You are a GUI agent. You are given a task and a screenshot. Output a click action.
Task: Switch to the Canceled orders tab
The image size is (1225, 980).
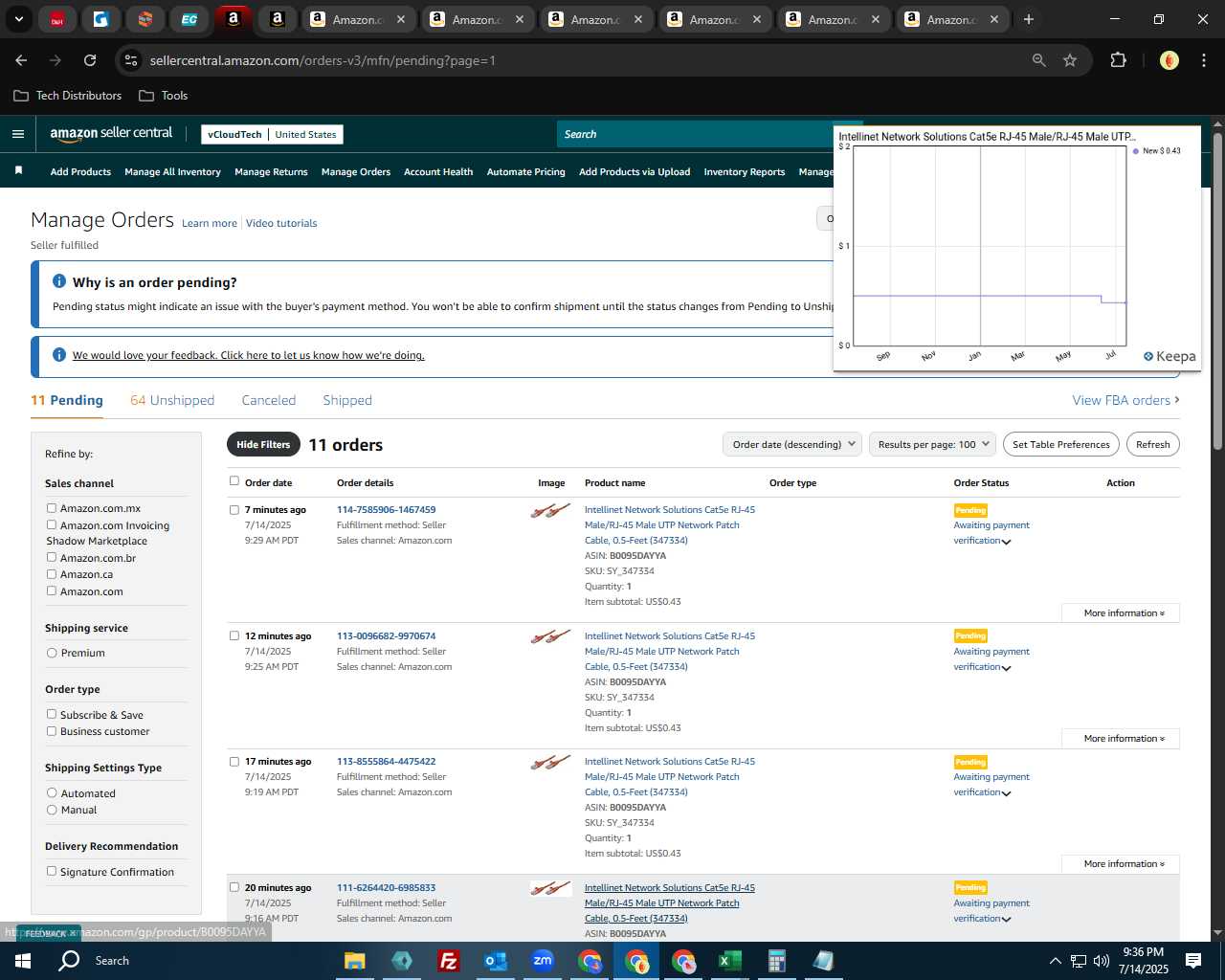269,400
